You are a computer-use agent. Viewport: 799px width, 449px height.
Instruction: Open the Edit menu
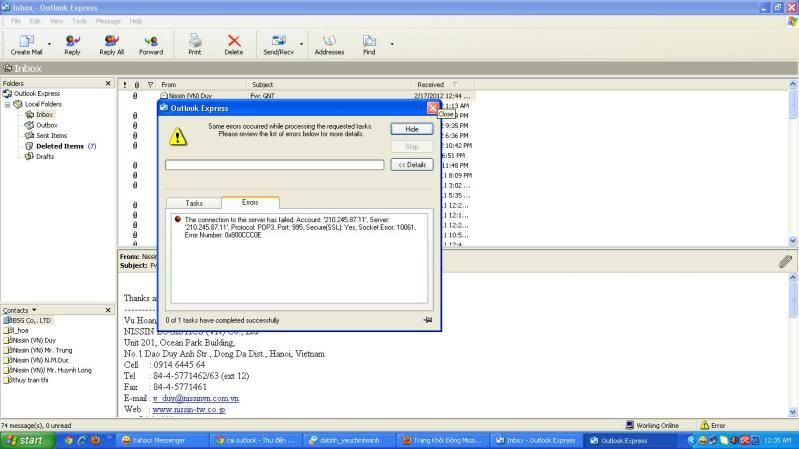tap(35, 21)
